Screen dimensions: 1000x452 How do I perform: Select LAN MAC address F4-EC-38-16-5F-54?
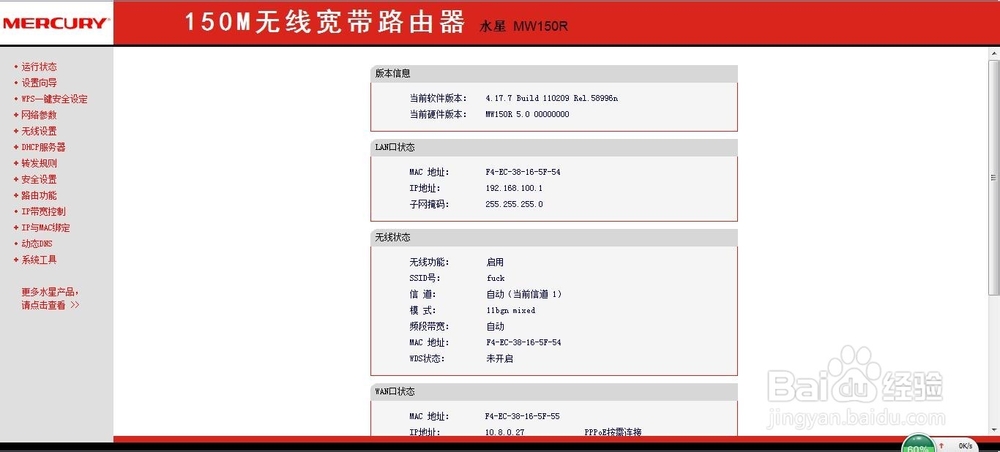pyautogui.click(x=522, y=172)
